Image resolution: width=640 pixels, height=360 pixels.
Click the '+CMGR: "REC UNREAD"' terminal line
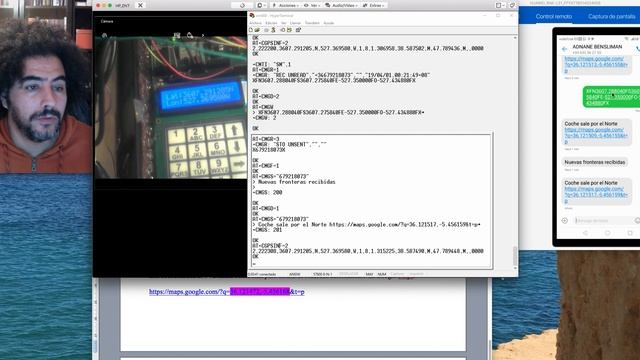click(x=341, y=76)
